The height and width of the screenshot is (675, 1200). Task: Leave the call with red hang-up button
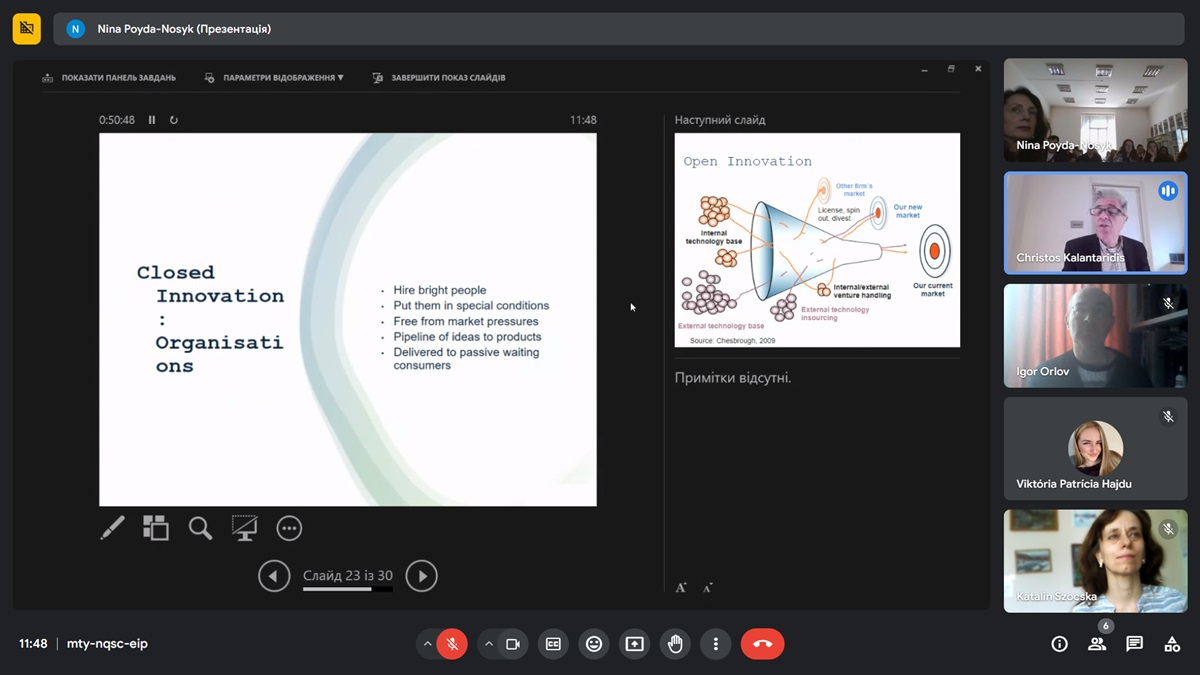tap(762, 644)
